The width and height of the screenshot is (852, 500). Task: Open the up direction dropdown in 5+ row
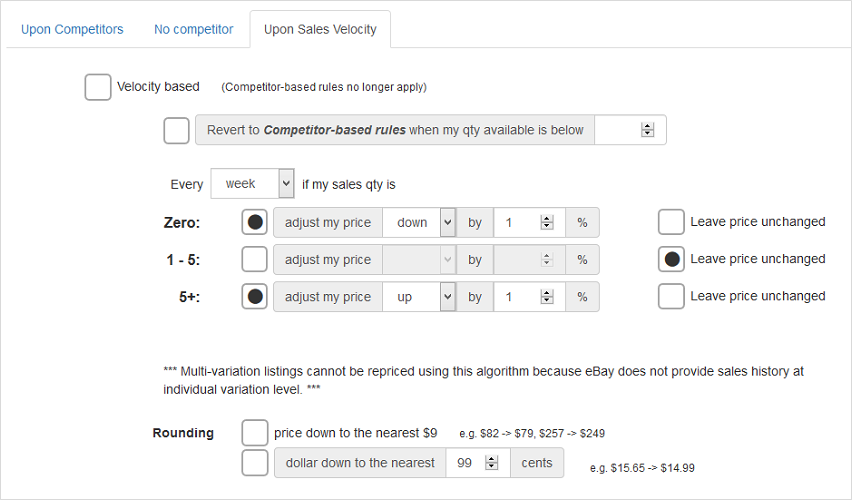[419, 296]
